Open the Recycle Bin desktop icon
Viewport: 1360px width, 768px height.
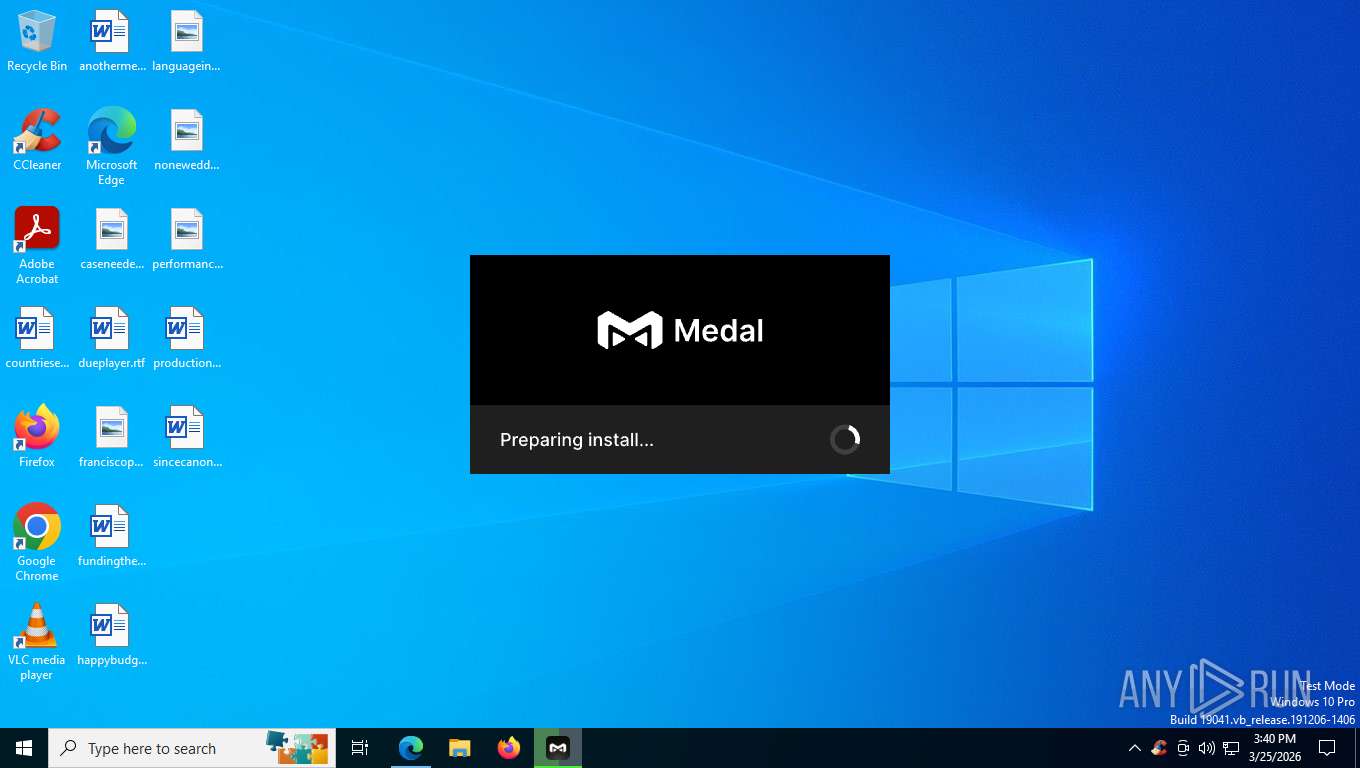pos(37,41)
